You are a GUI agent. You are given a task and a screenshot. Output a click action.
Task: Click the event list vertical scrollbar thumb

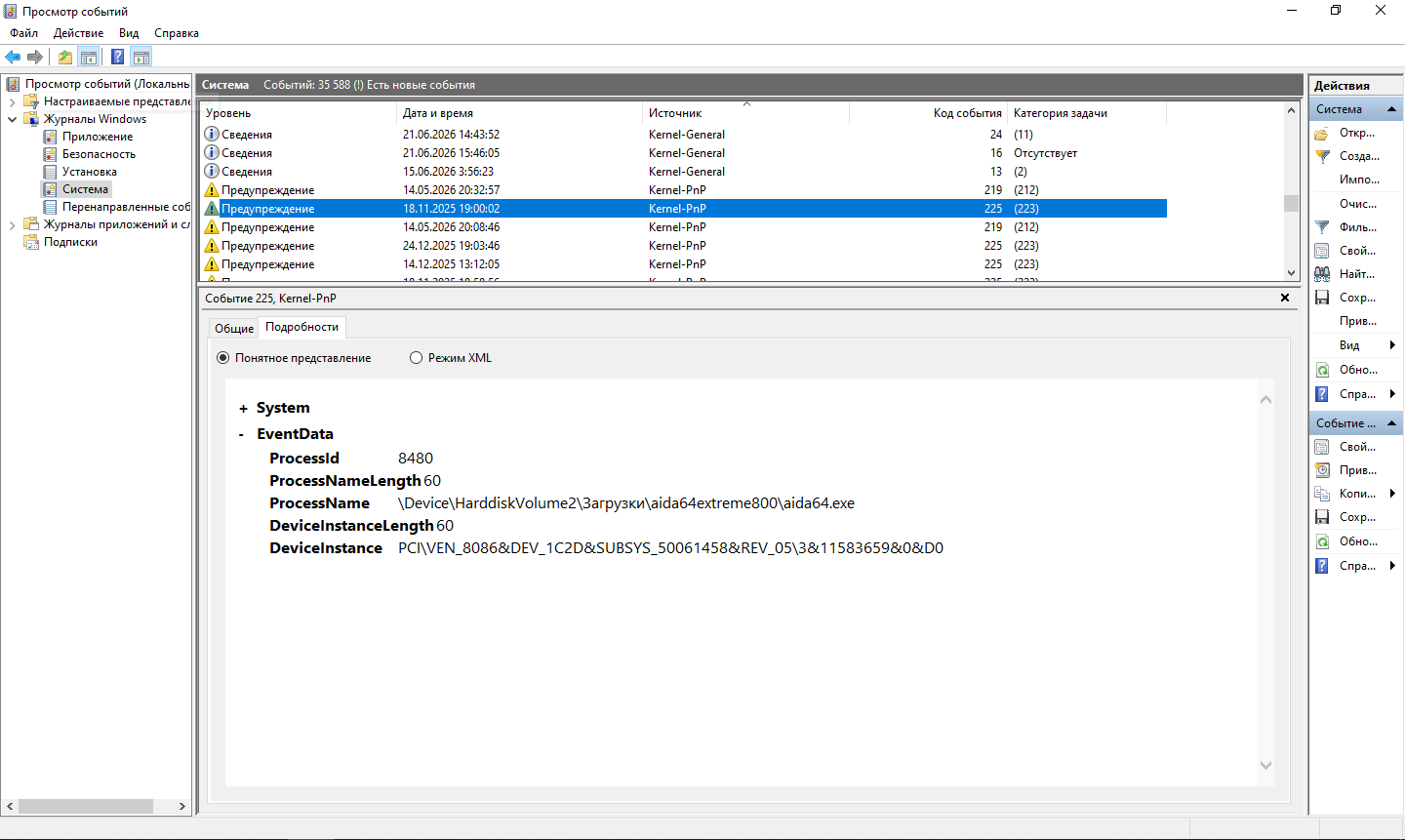click(1291, 203)
